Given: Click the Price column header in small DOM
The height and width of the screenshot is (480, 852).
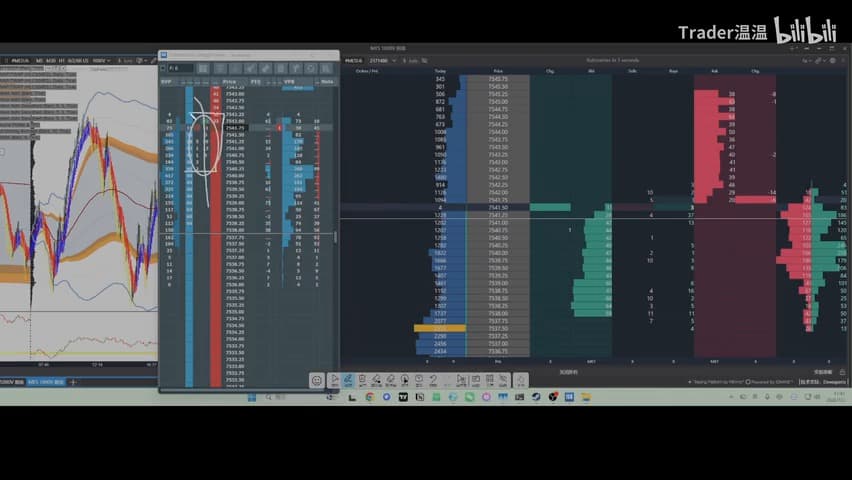Looking at the screenshot, I should click(x=229, y=82).
